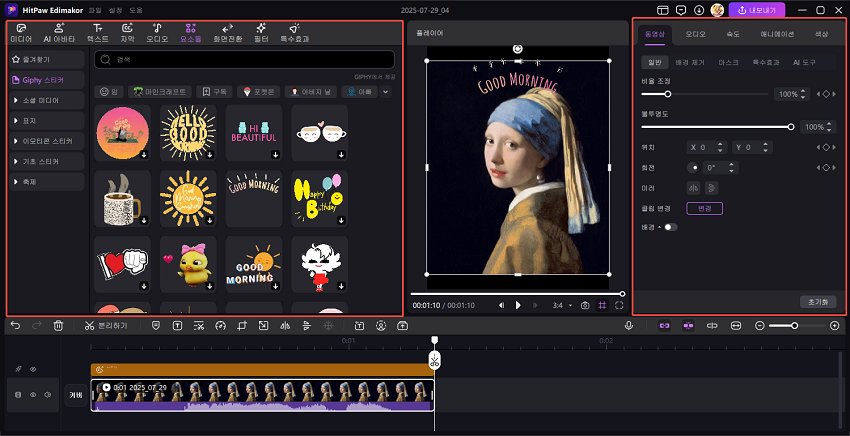Adjust the 불투명도 opacity slider
This screenshot has height=436, width=850.
pyautogui.click(x=718, y=127)
